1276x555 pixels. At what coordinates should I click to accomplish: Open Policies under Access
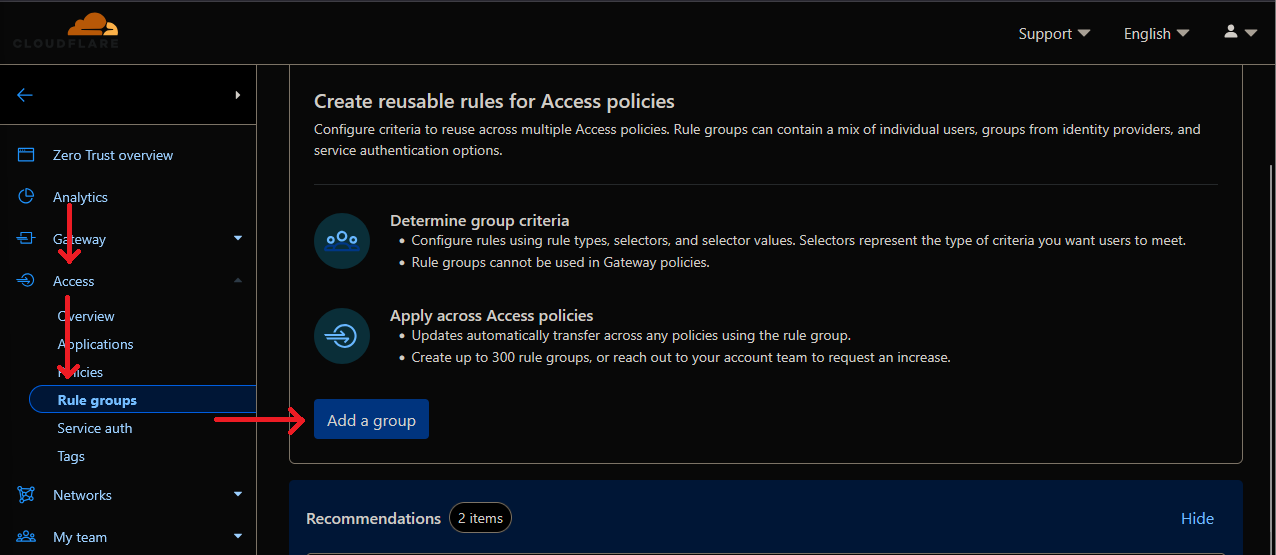point(80,372)
